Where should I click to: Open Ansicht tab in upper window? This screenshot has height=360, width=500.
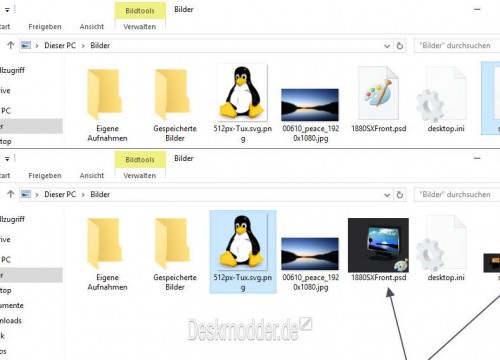click(92, 27)
